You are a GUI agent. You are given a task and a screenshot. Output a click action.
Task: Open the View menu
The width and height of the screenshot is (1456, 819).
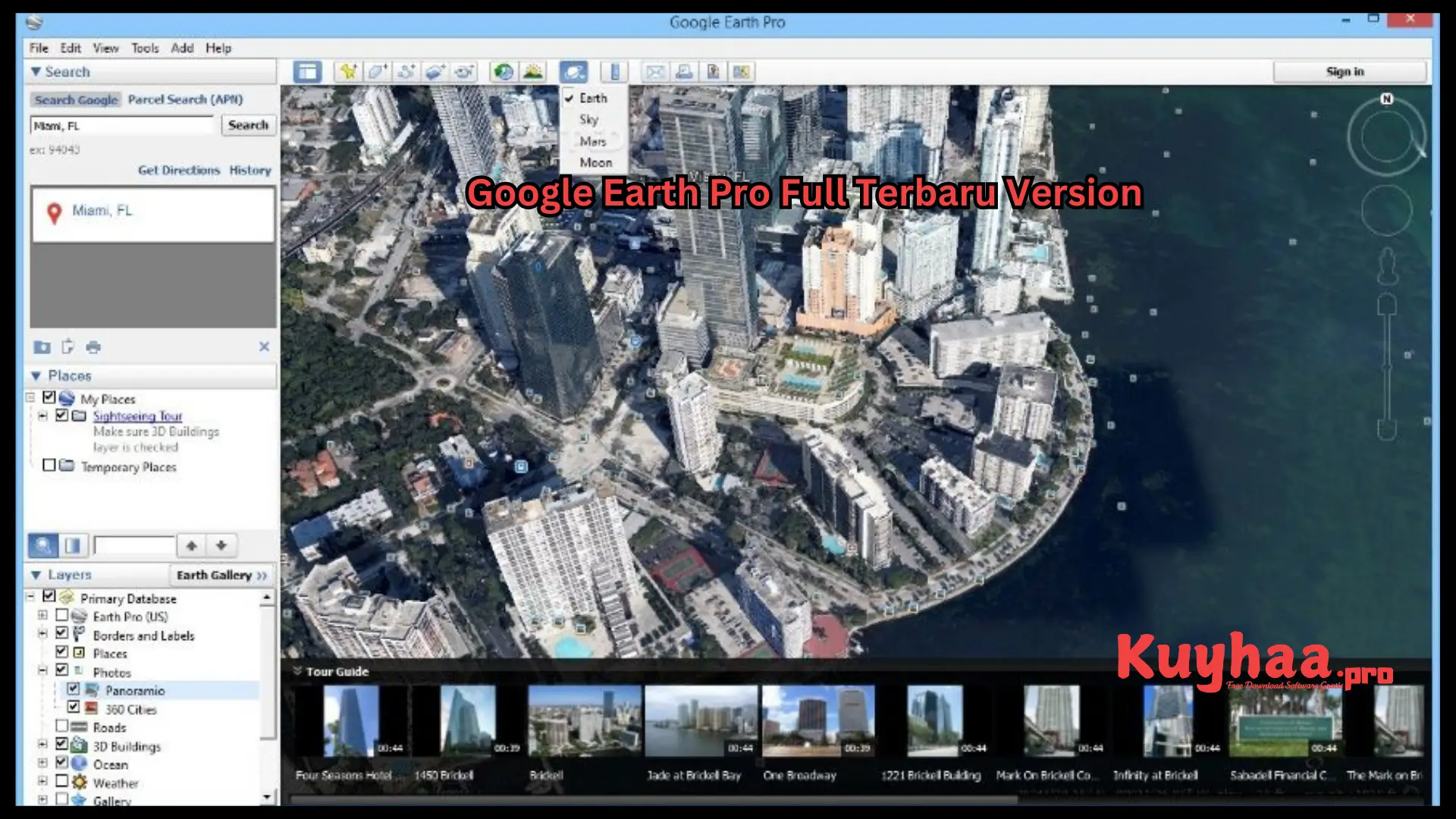pyautogui.click(x=105, y=48)
